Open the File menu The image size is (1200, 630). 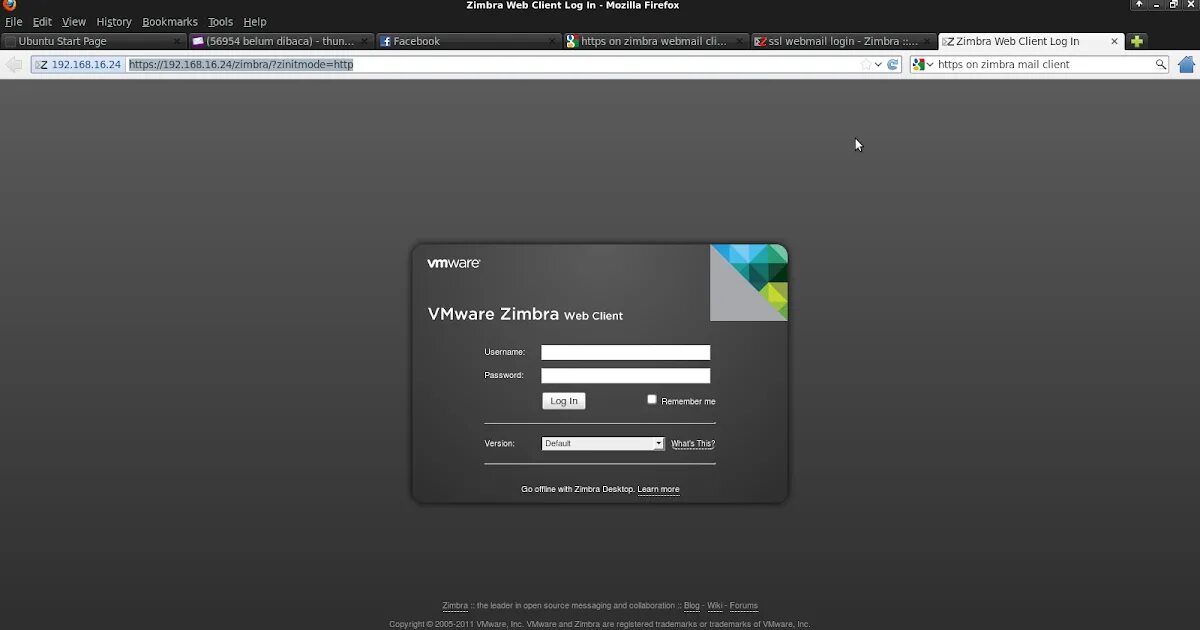(x=13, y=21)
